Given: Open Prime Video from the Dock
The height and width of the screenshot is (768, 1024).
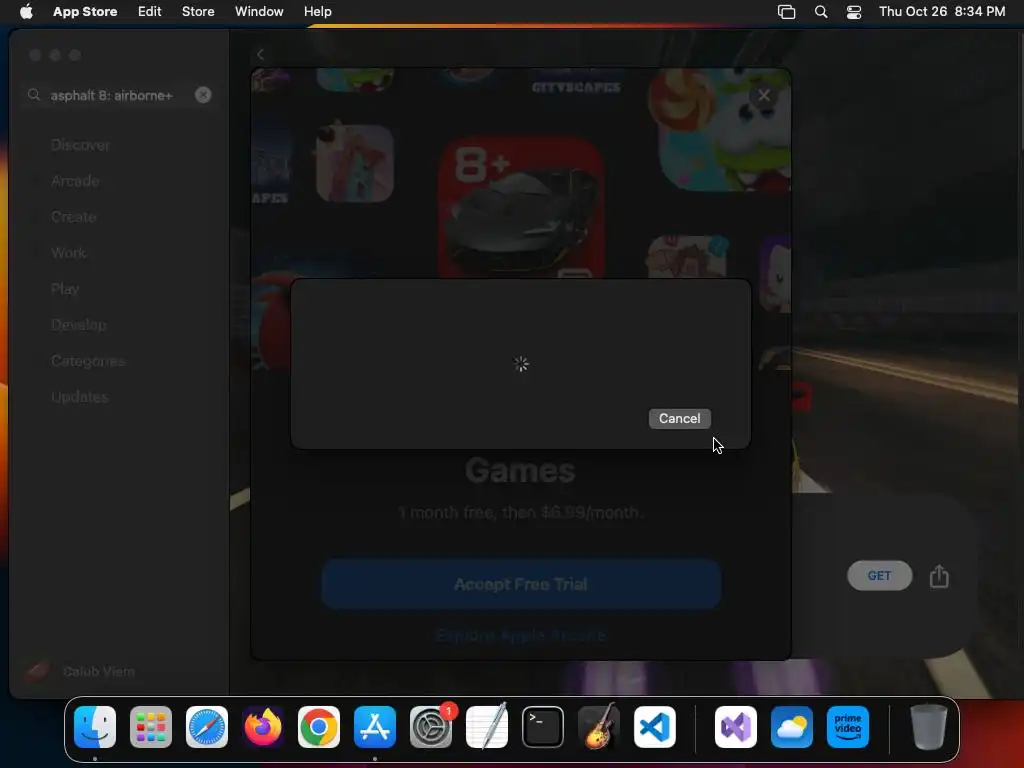Looking at the screenshot, I should 848,727.
